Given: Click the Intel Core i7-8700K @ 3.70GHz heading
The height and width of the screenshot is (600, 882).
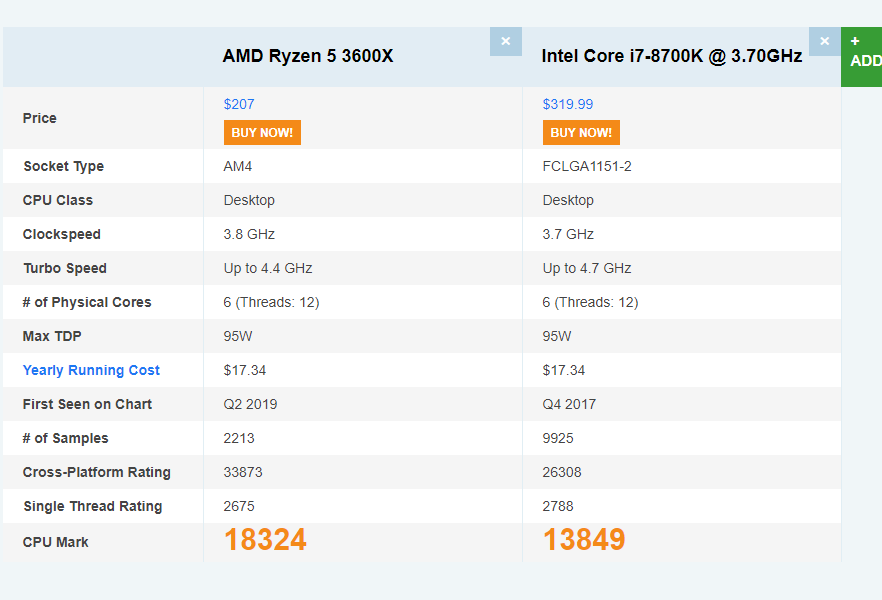Looking at the screenshot, I should (672, 56).
